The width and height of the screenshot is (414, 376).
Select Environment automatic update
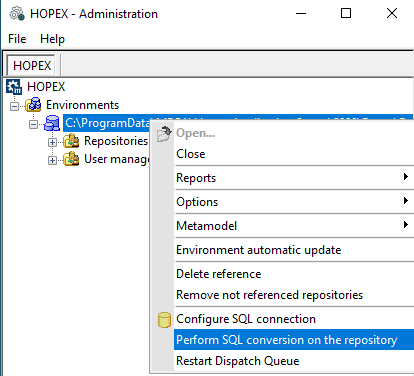pos(294,250)
